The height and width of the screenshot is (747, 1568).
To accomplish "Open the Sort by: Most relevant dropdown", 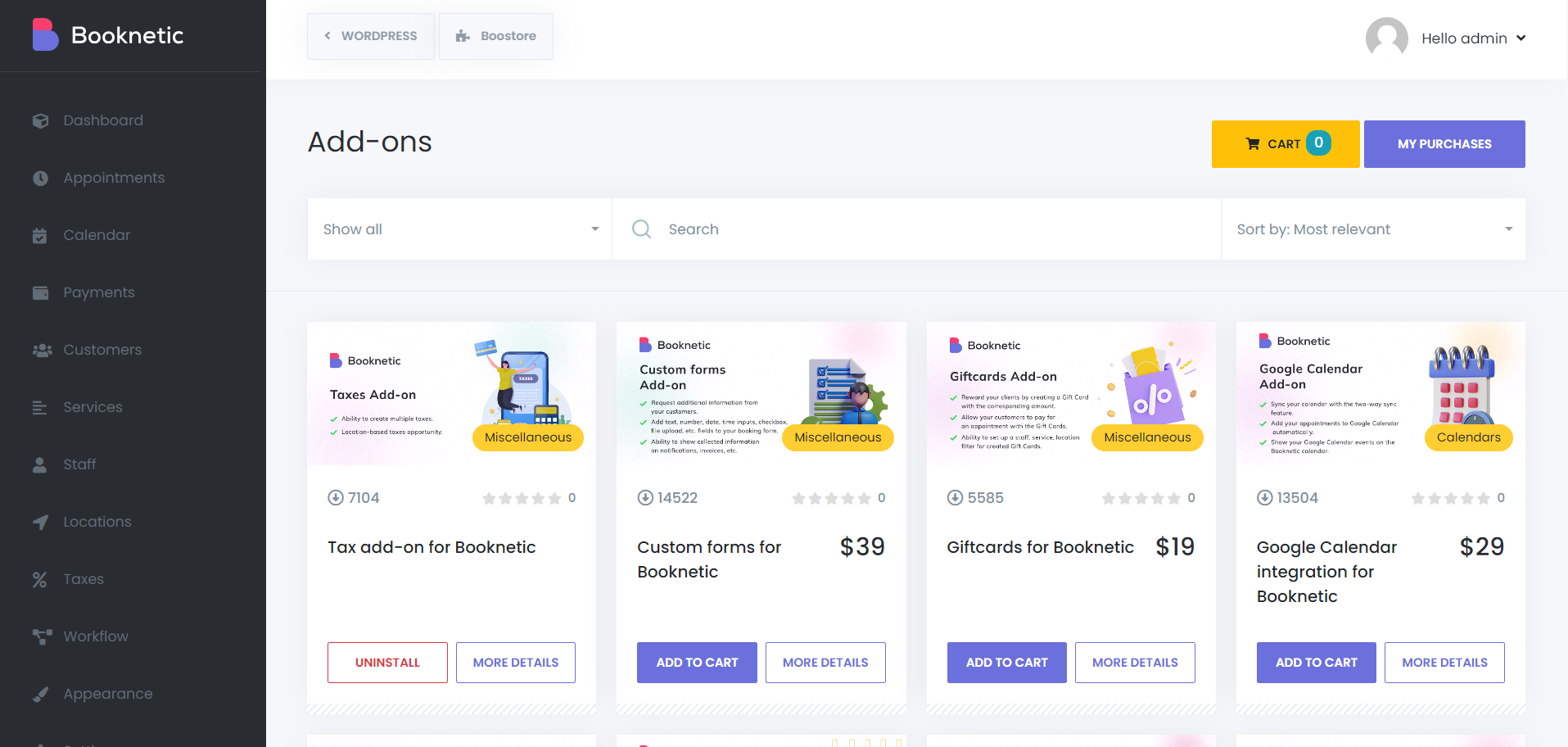I will pyautogui.click(x=1372, y=229).
